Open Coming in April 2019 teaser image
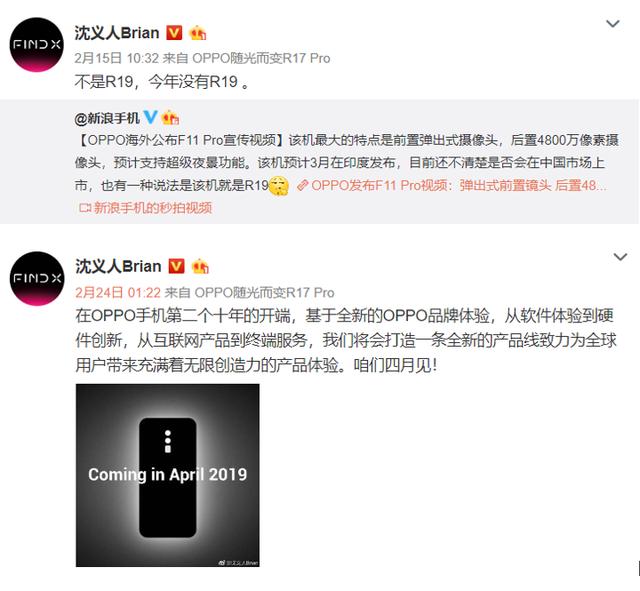Screen dimensions: 640x591 [x=167, y=475]
